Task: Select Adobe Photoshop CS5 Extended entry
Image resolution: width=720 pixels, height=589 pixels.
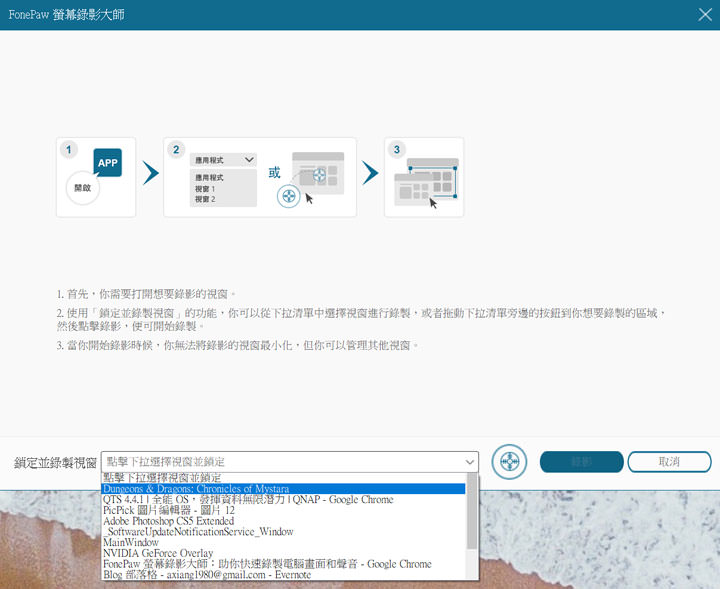Action: click(x=283, y=521)
